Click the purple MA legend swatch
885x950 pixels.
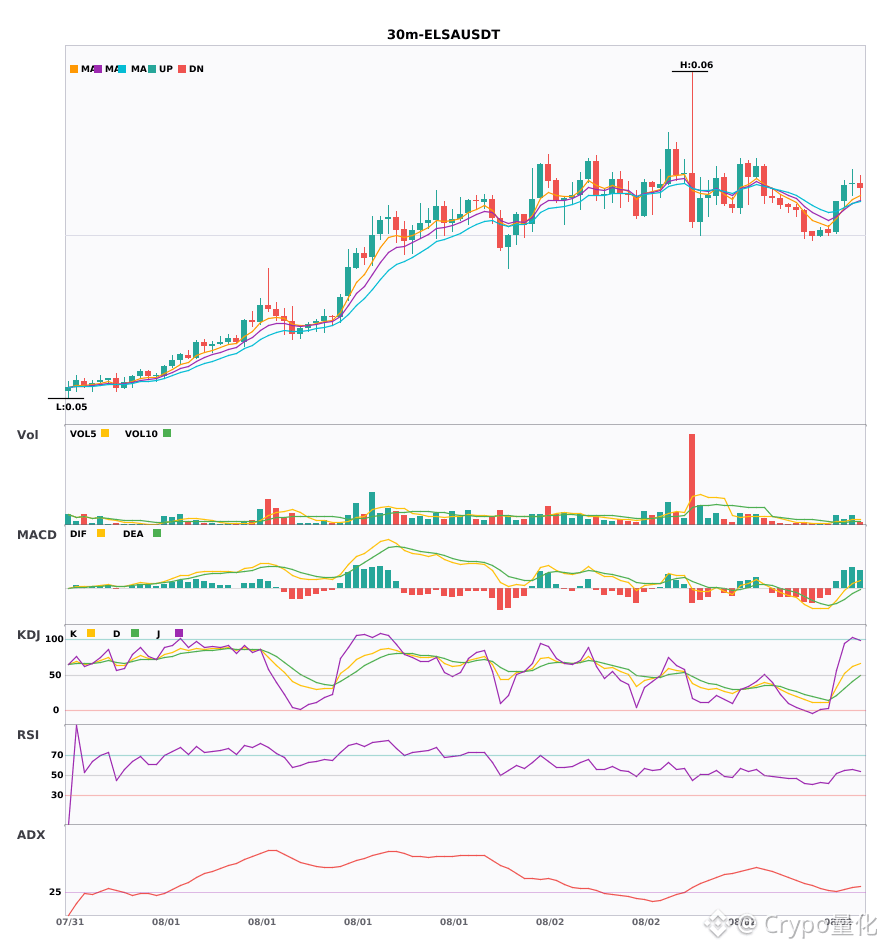point(98,69)
